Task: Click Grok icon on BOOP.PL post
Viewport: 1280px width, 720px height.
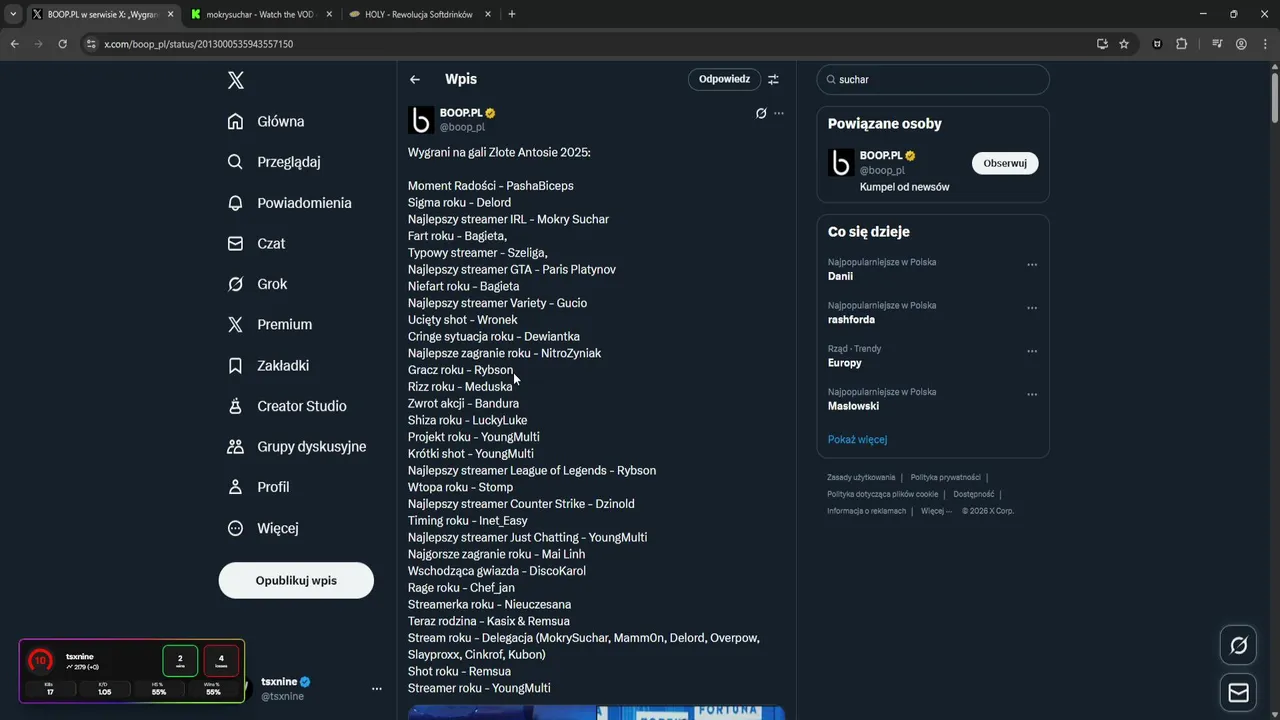Action: (761, 113)
